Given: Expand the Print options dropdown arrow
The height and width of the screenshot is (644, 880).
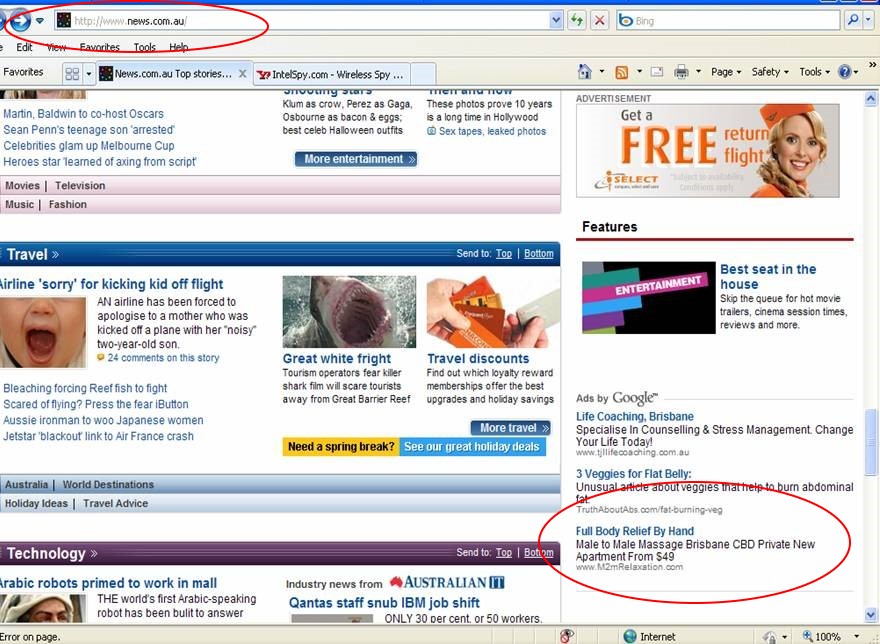Looking at the screenshot, I should (x=698, y=72).
